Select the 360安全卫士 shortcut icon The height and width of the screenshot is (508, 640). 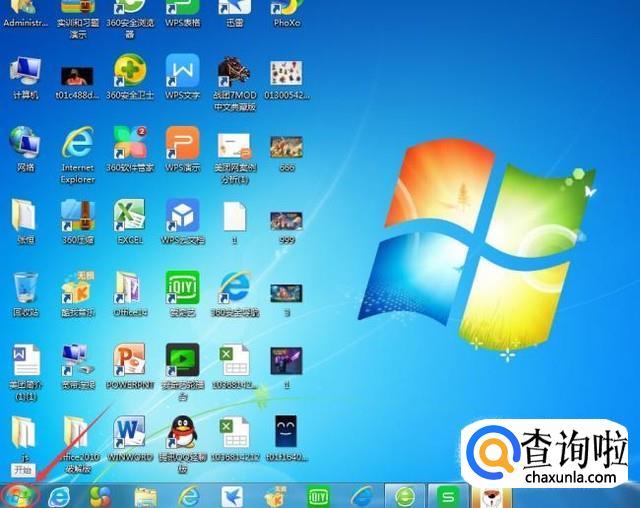130,78
